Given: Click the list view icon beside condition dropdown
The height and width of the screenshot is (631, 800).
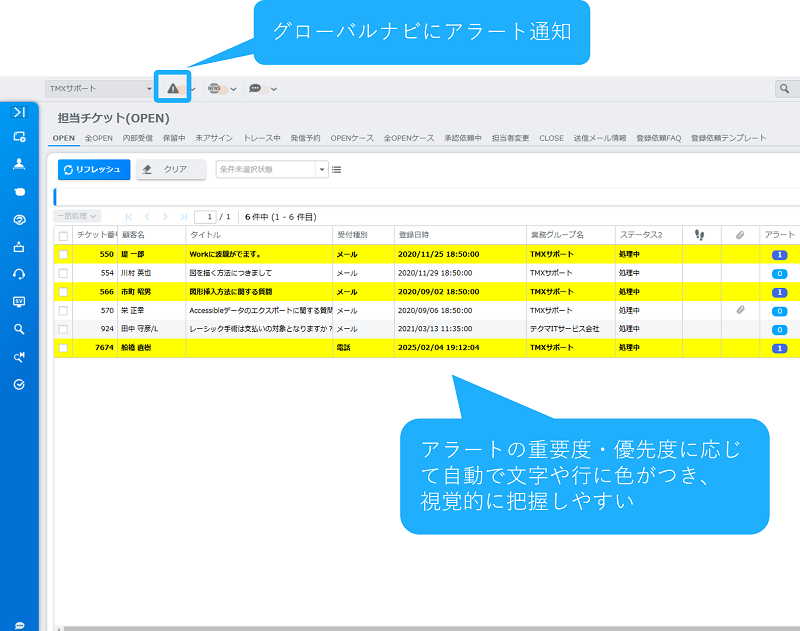Looking at the screenshot, I should pos(337,170).
